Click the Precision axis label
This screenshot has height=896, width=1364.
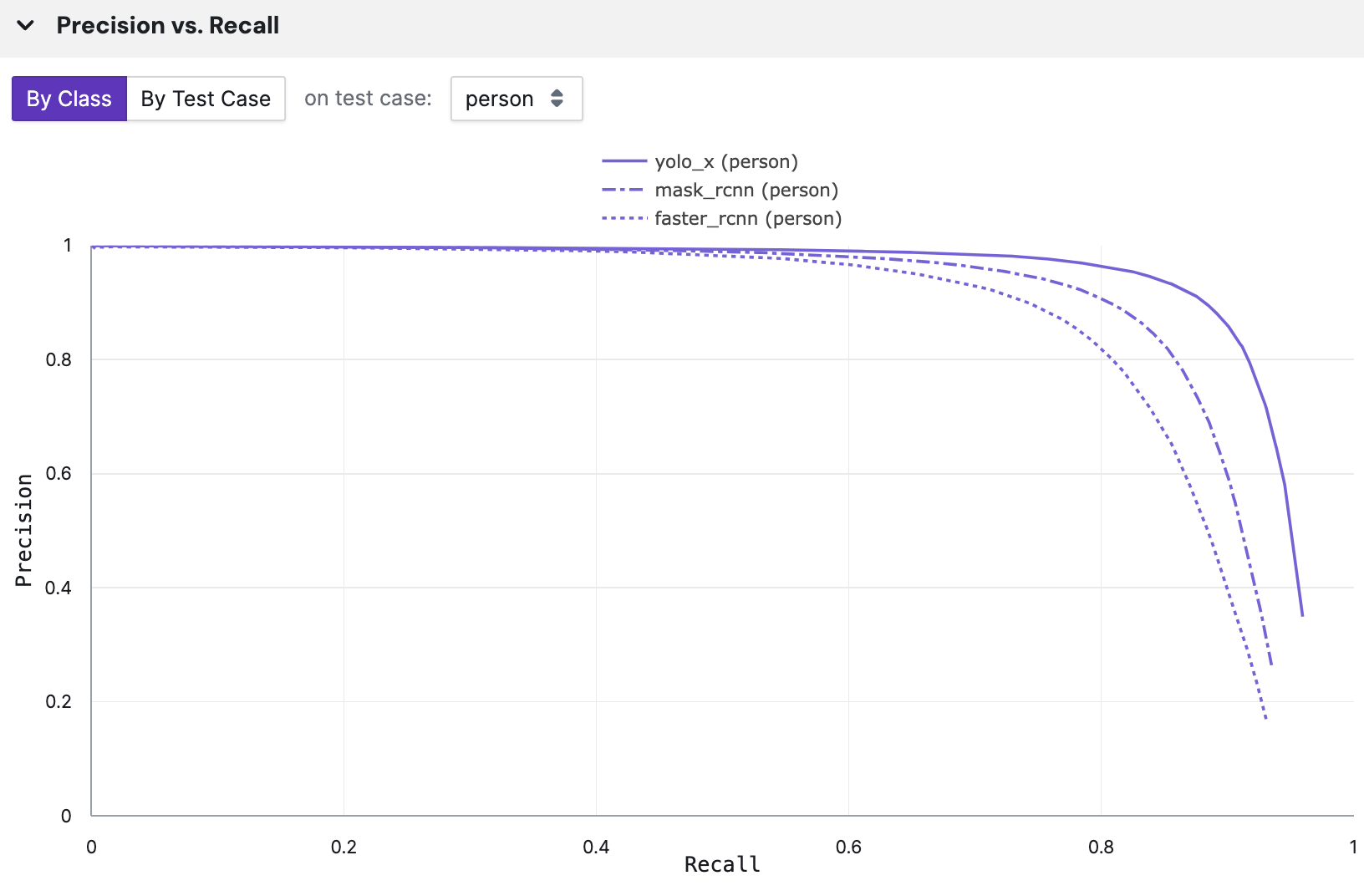[x=23, y=527]
